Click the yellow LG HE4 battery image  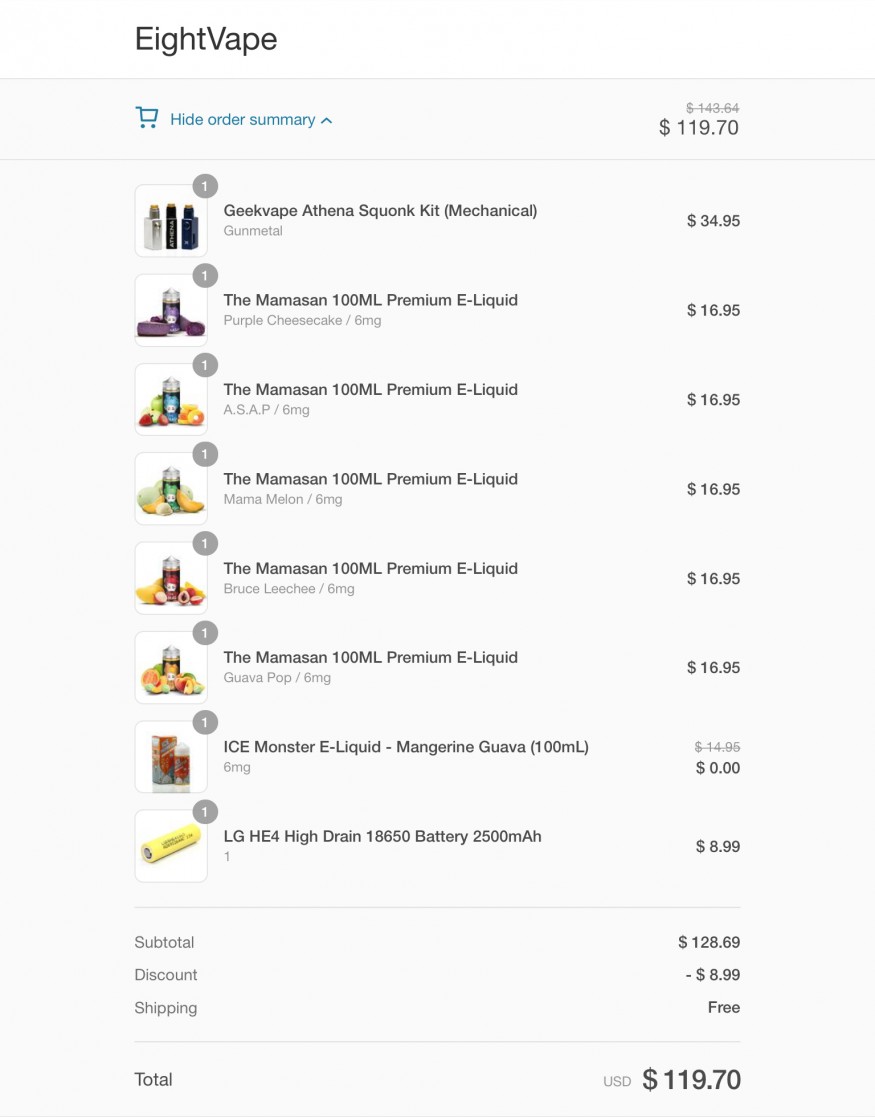[x=171, y=846]
